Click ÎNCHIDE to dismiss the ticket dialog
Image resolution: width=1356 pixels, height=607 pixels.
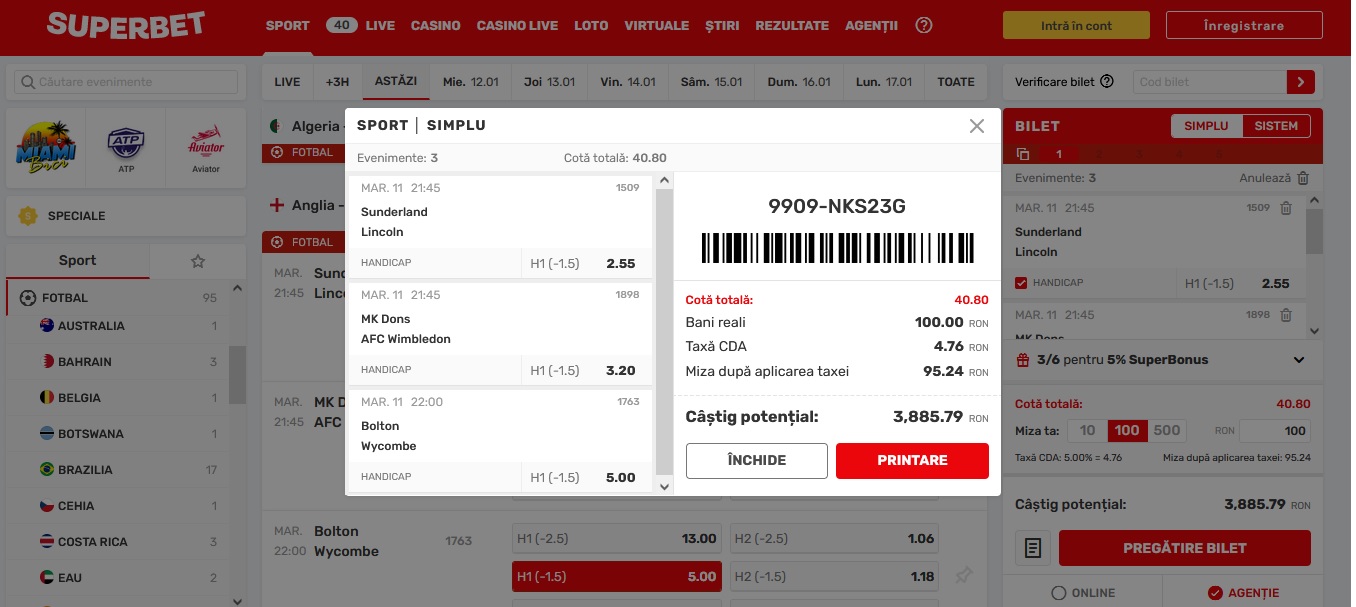point(756,461)
